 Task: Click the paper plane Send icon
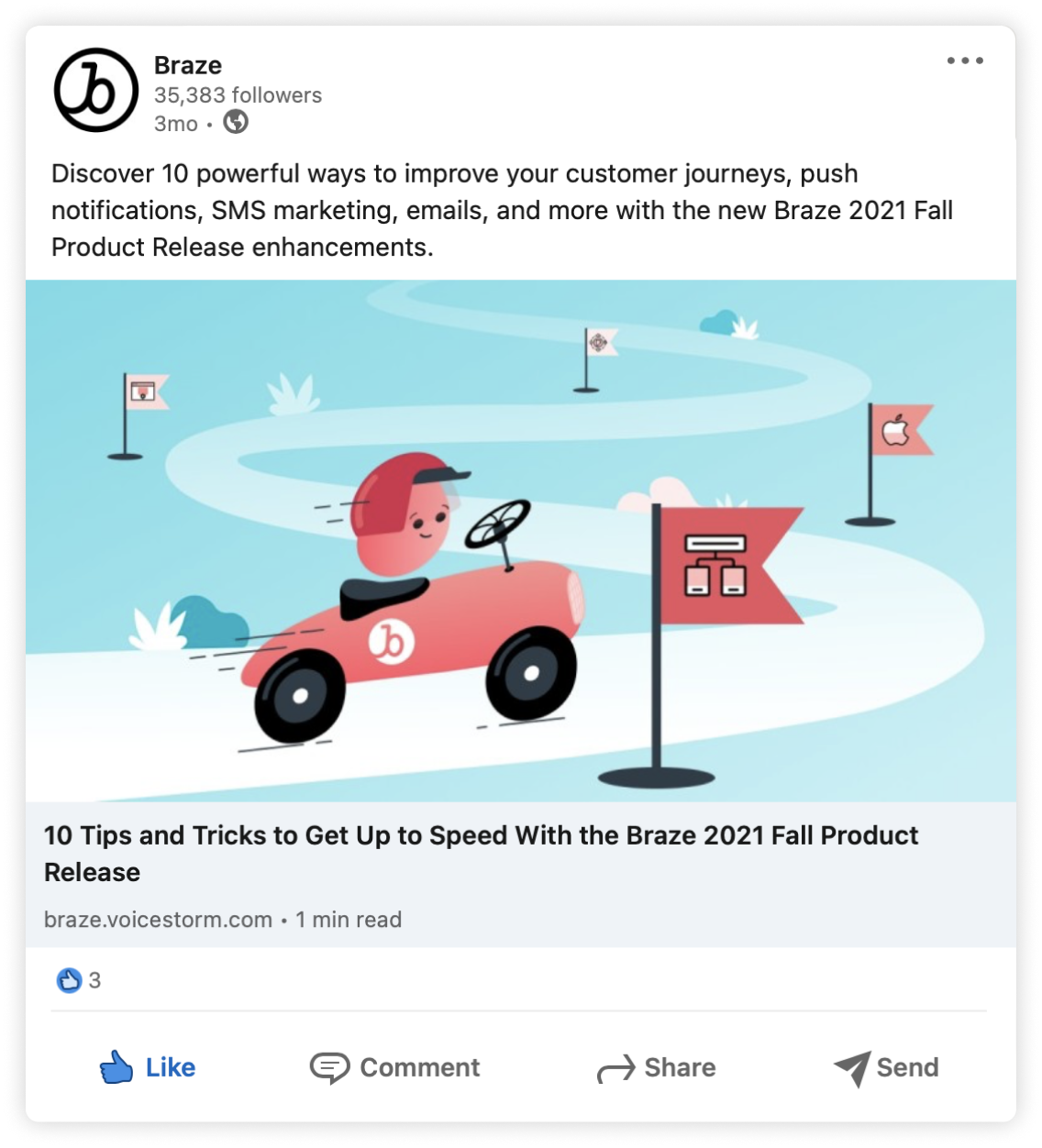(852, 1069)
